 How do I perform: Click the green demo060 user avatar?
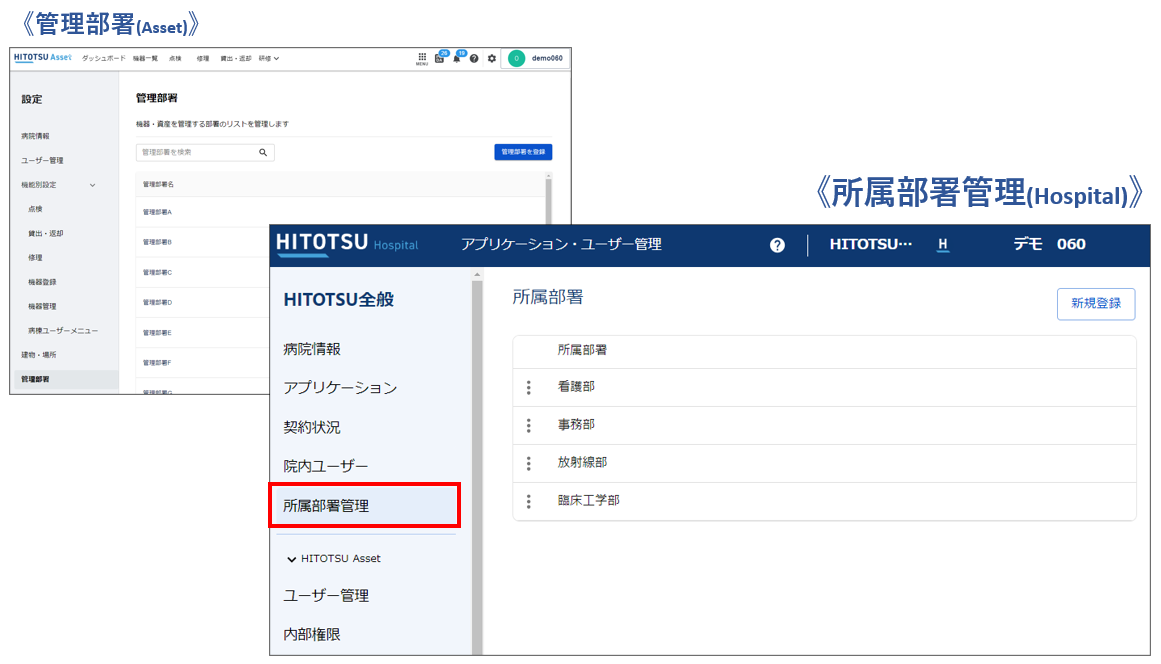click(516, 58)
